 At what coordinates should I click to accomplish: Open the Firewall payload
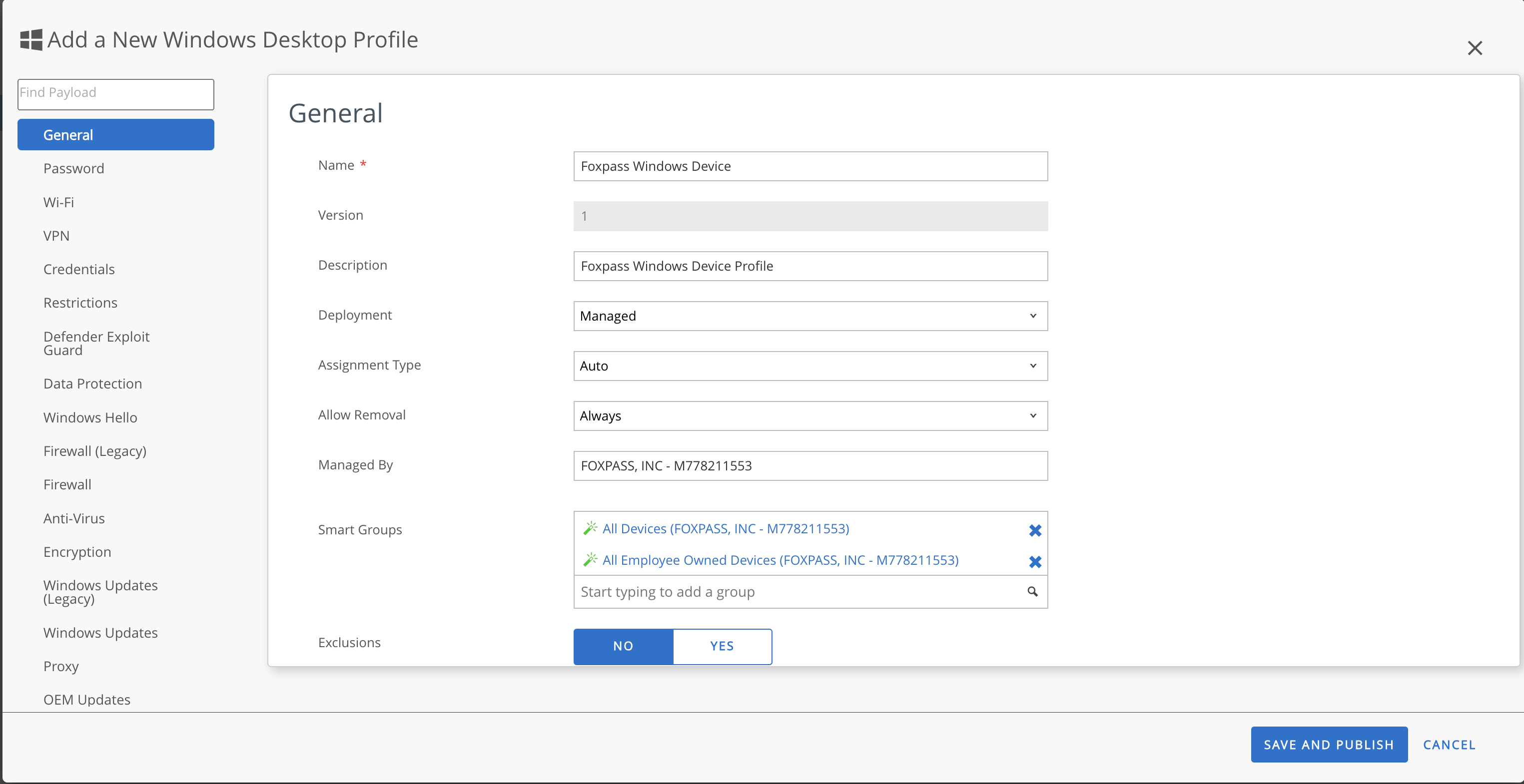pos(67,485)
